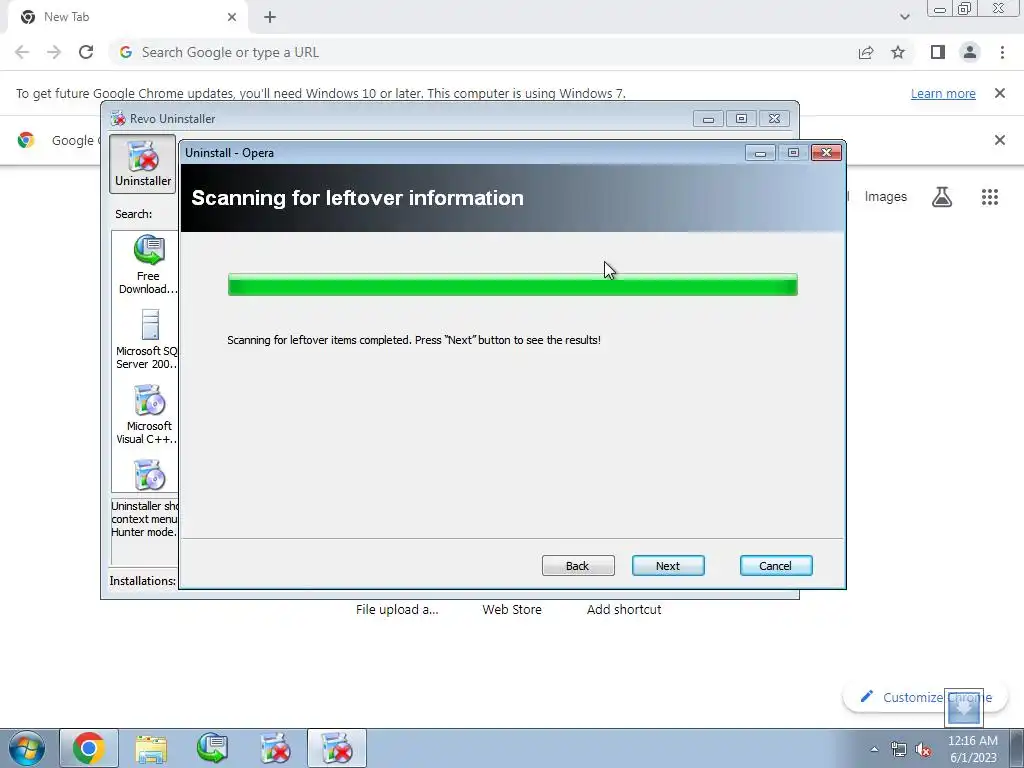Click the Revo Uninstaller title bar icon

pyautogui.click(x=118, y=119)
